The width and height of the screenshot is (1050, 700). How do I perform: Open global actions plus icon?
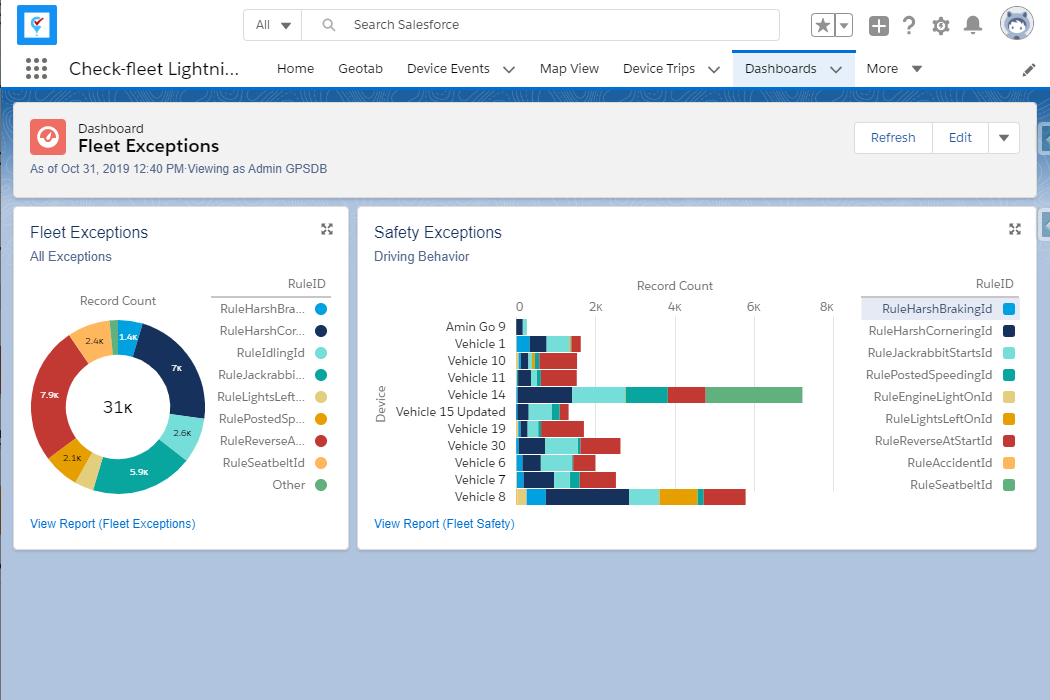[878, 26]
